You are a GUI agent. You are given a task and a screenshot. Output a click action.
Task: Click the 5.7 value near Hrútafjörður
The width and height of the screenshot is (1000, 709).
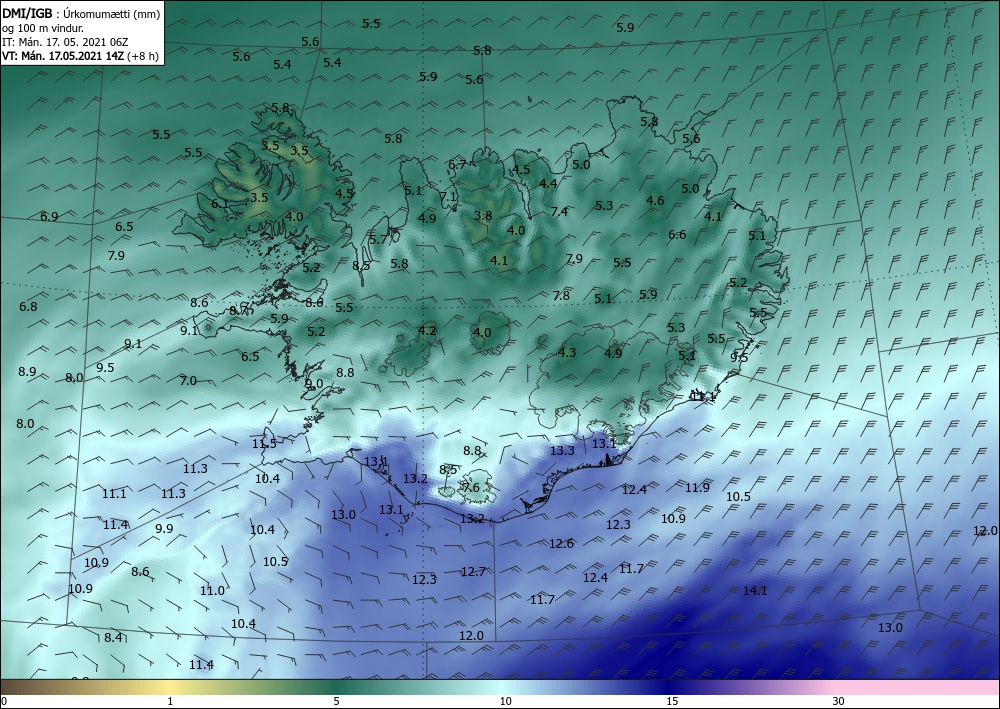coord(378,240)
